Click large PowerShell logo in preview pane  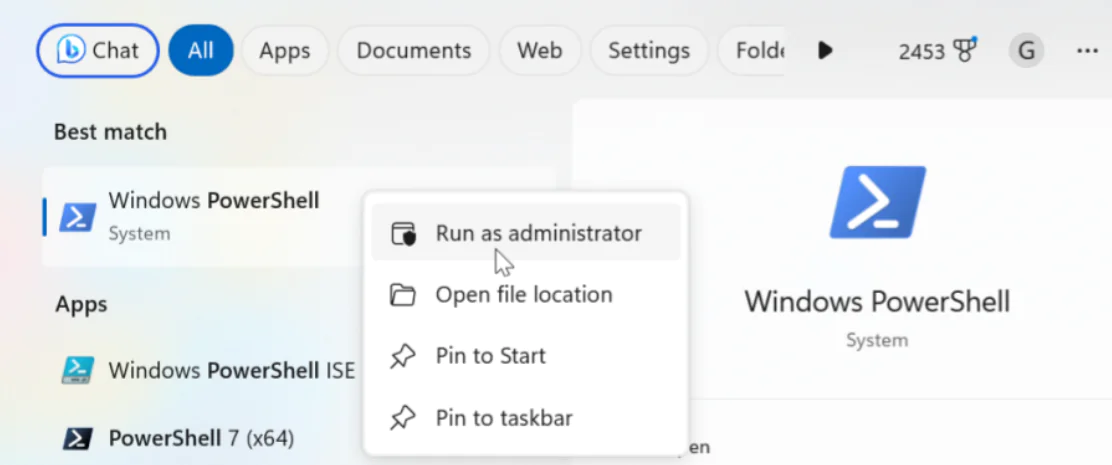(x=878, y=202)
